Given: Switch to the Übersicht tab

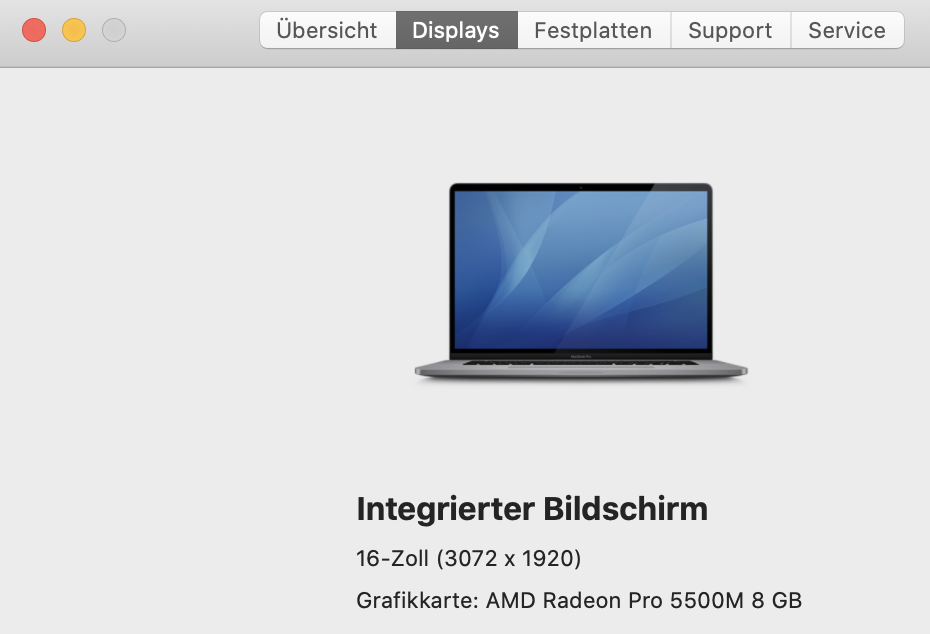Looking at the screenshot, I should pyautogui.click(x=327, y=30).
